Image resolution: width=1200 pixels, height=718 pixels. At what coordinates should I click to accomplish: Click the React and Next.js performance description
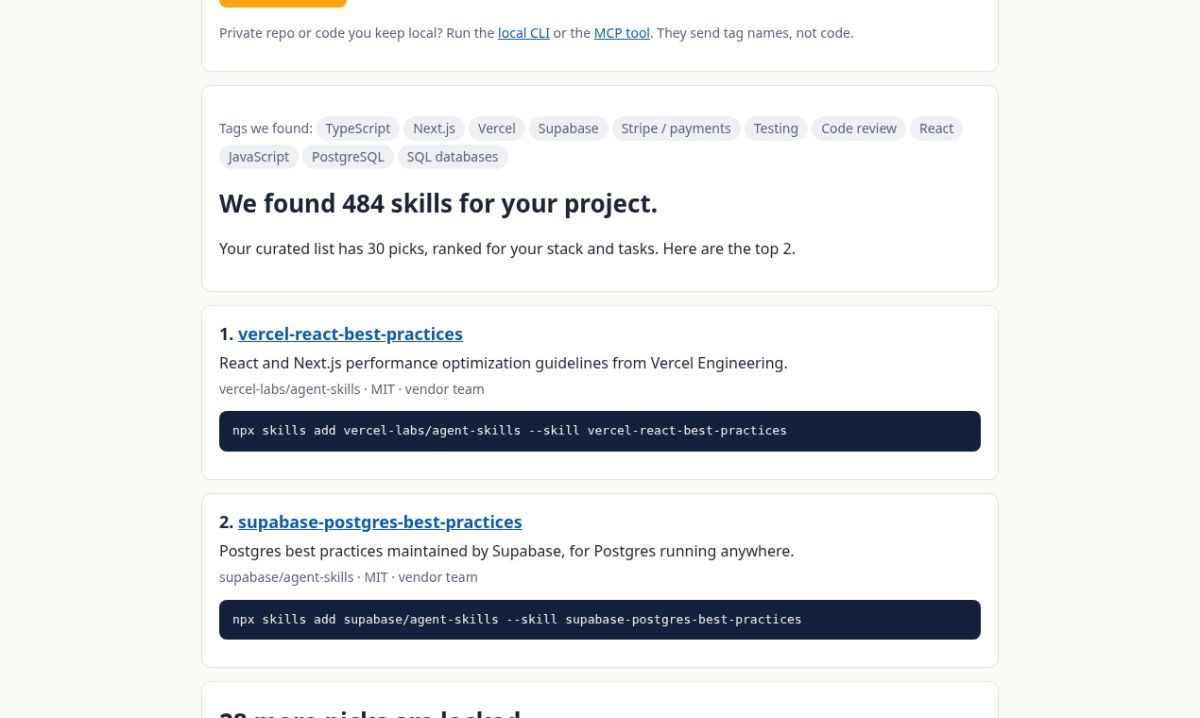pos(503,363)
